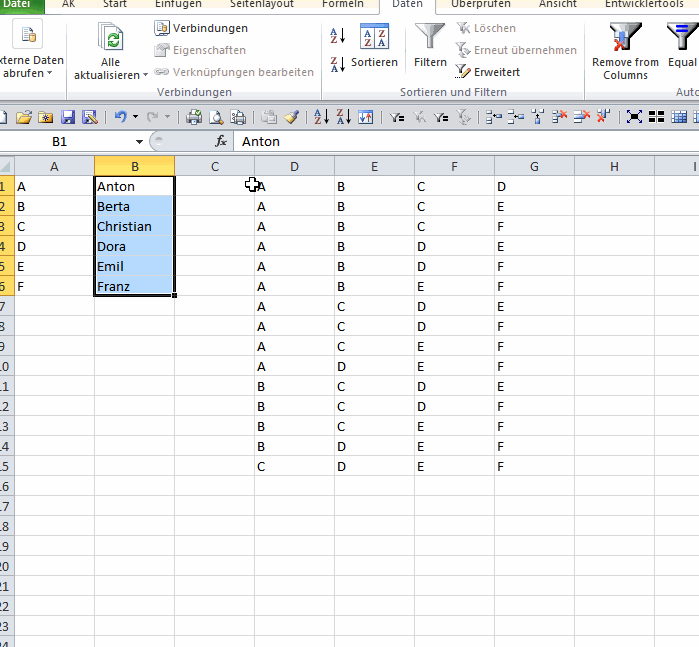Click the first filter funnel icon in quick toolbar

tap(396, 117)
